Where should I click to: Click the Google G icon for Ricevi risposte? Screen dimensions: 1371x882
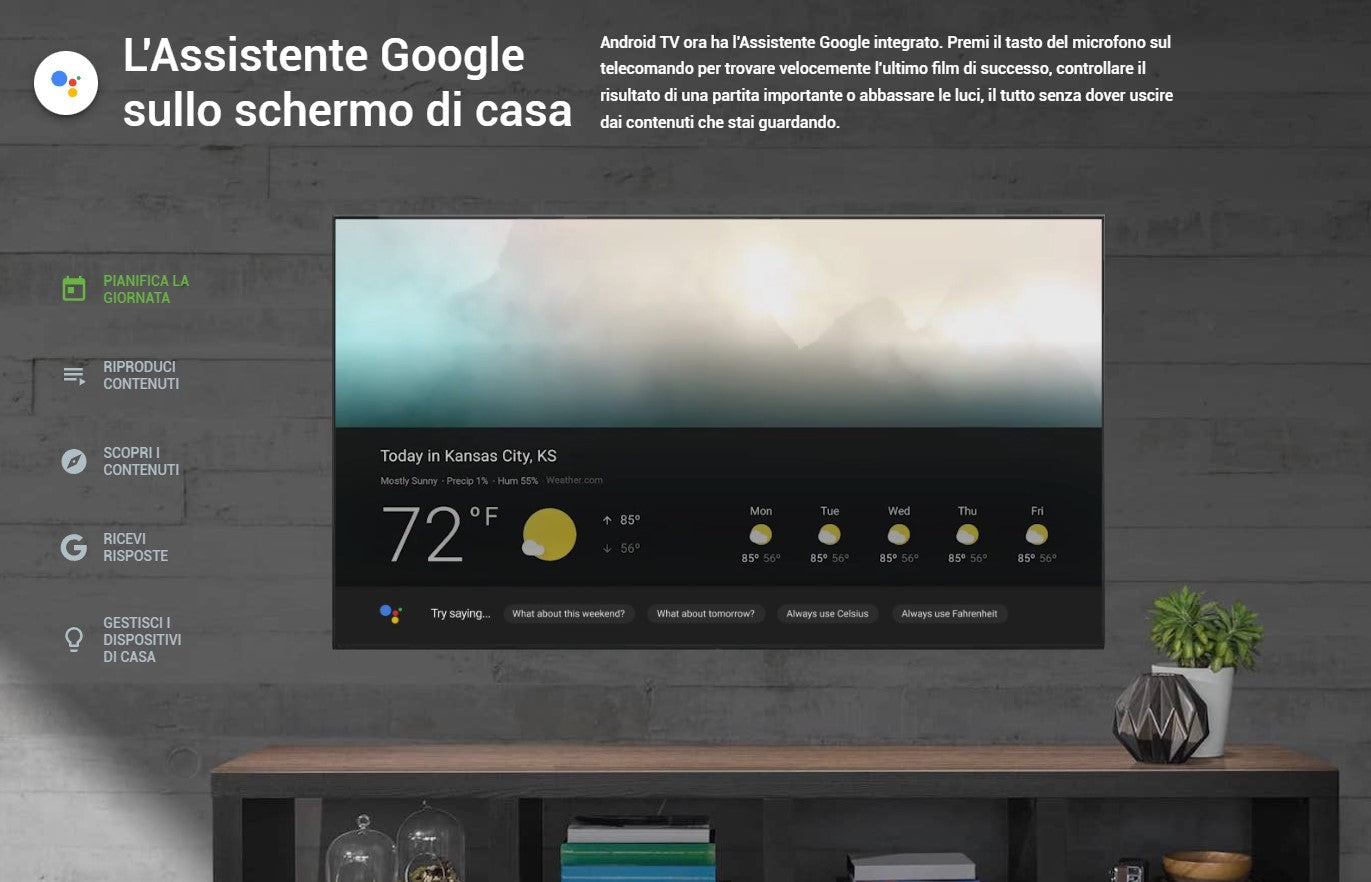(x=74, y=547)
